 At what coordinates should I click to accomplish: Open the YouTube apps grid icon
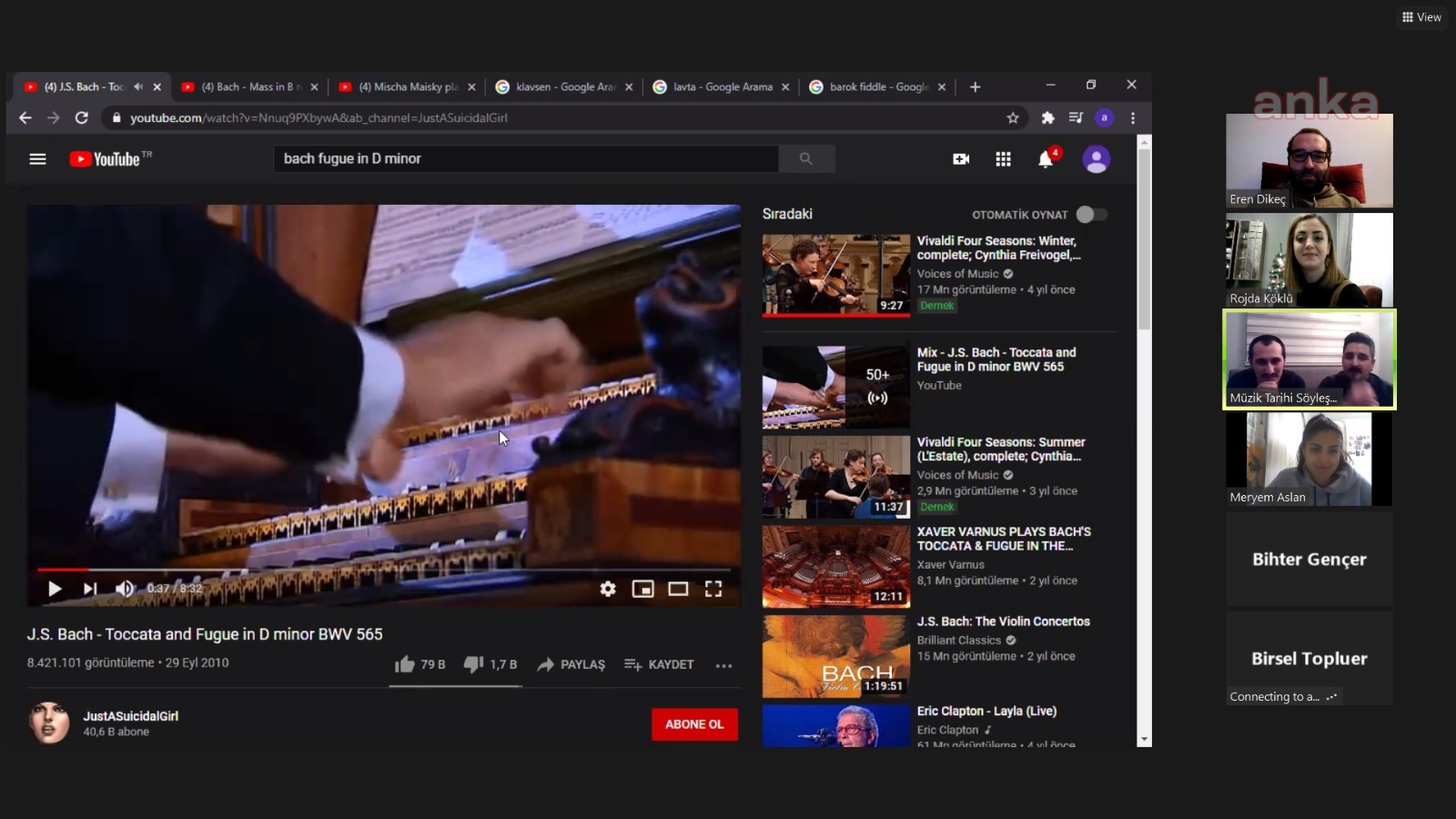tap(1003, 159)
